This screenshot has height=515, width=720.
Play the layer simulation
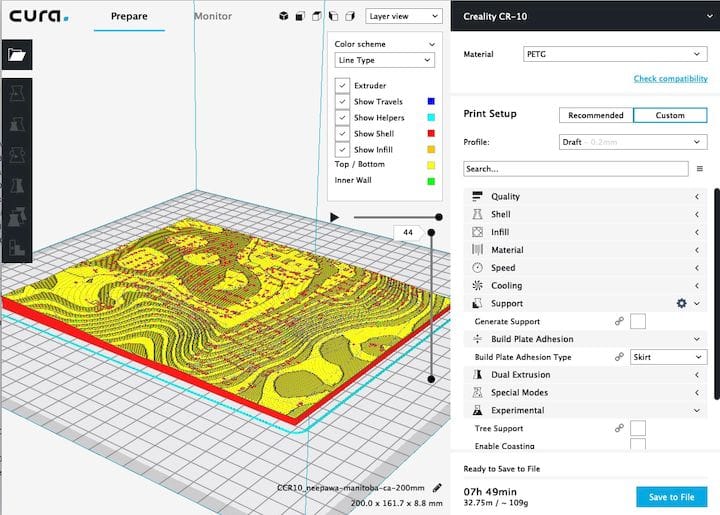pyautogui.click(x=335, y=217)
